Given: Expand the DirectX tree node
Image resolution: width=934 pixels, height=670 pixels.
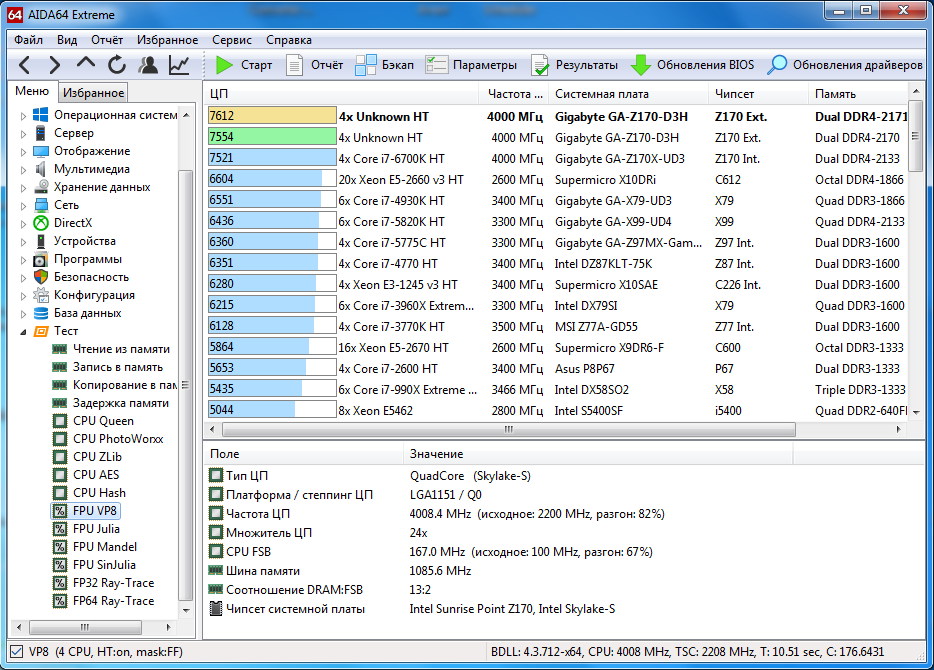Looking at the screenshot, I should [x=23, y=224].
